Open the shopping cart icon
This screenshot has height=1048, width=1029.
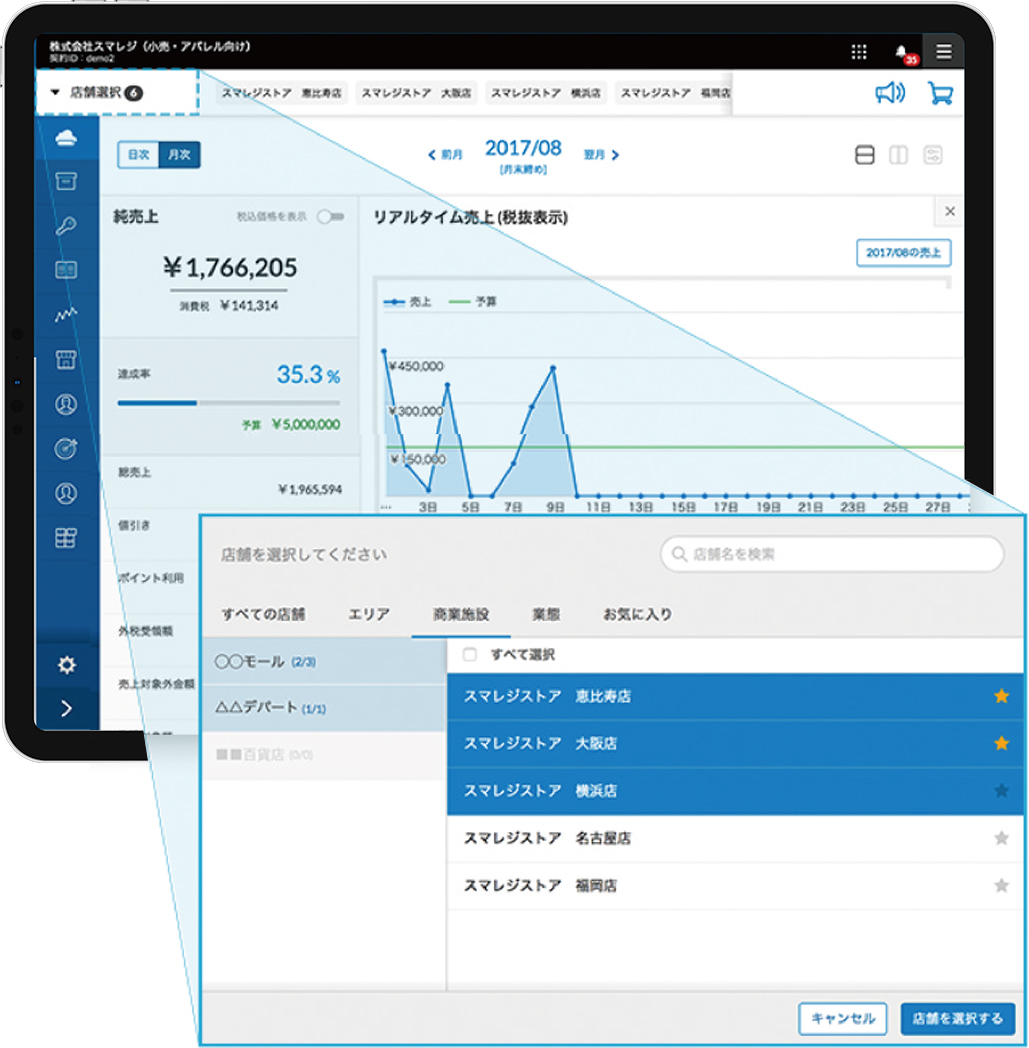pyautogui.click(x=940, y=93)
